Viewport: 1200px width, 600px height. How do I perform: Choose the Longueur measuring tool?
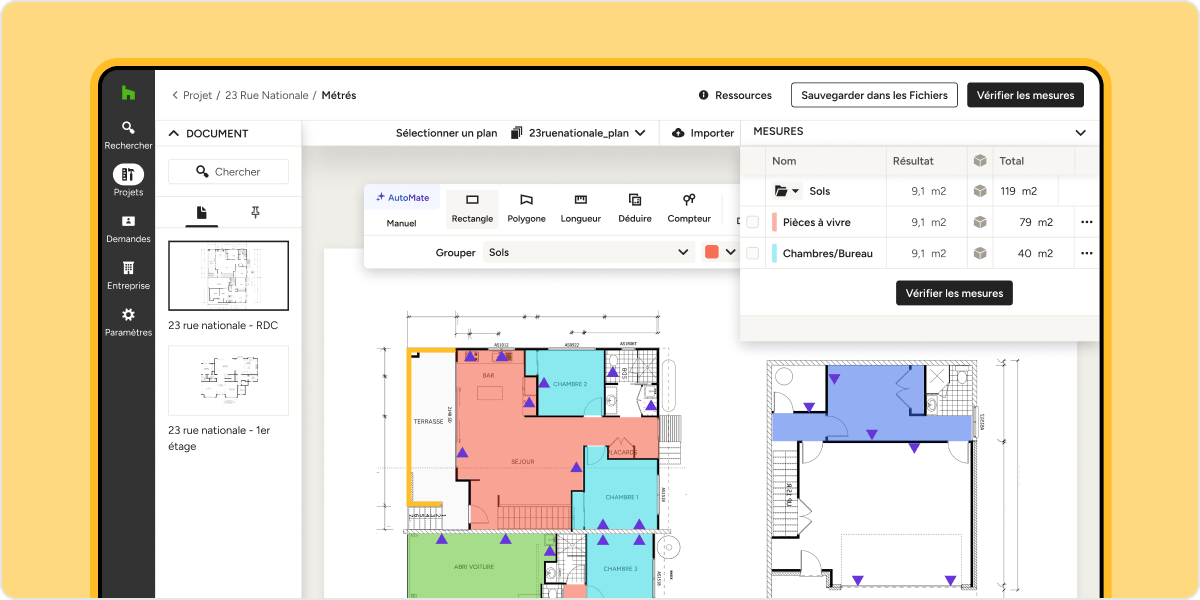[580, 208]
